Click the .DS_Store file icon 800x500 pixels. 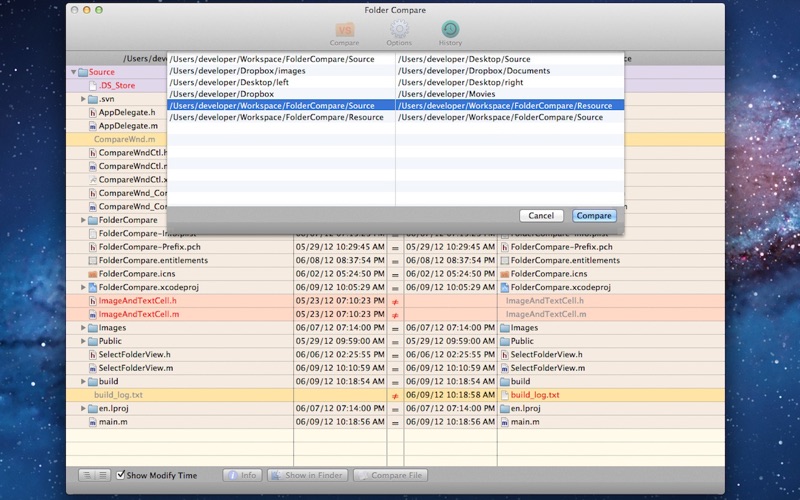(93, 86)
